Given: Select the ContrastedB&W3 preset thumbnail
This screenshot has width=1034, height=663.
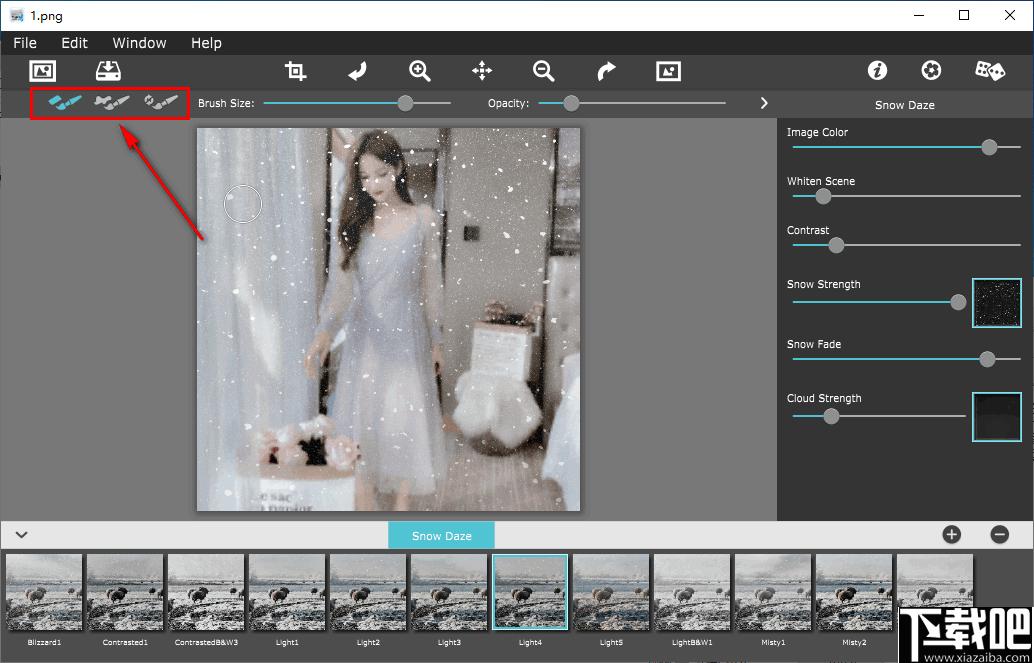Looking at the screenshot, I should click(206, 592).
